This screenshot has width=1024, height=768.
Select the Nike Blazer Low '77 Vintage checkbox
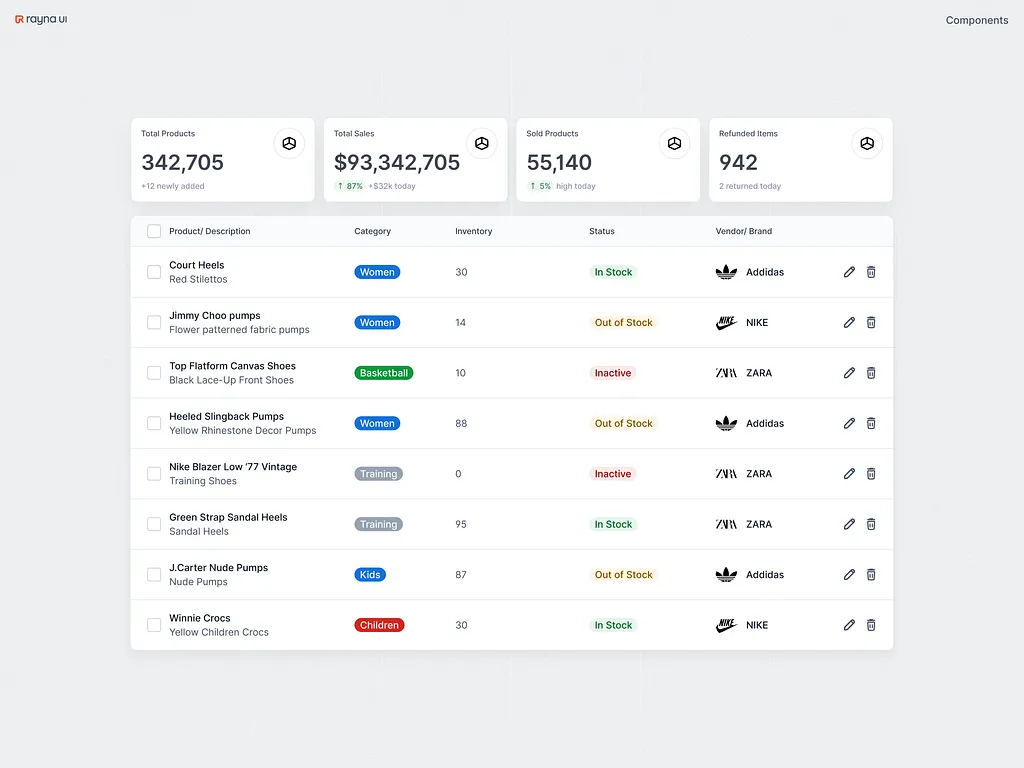(x=154, y=474)
